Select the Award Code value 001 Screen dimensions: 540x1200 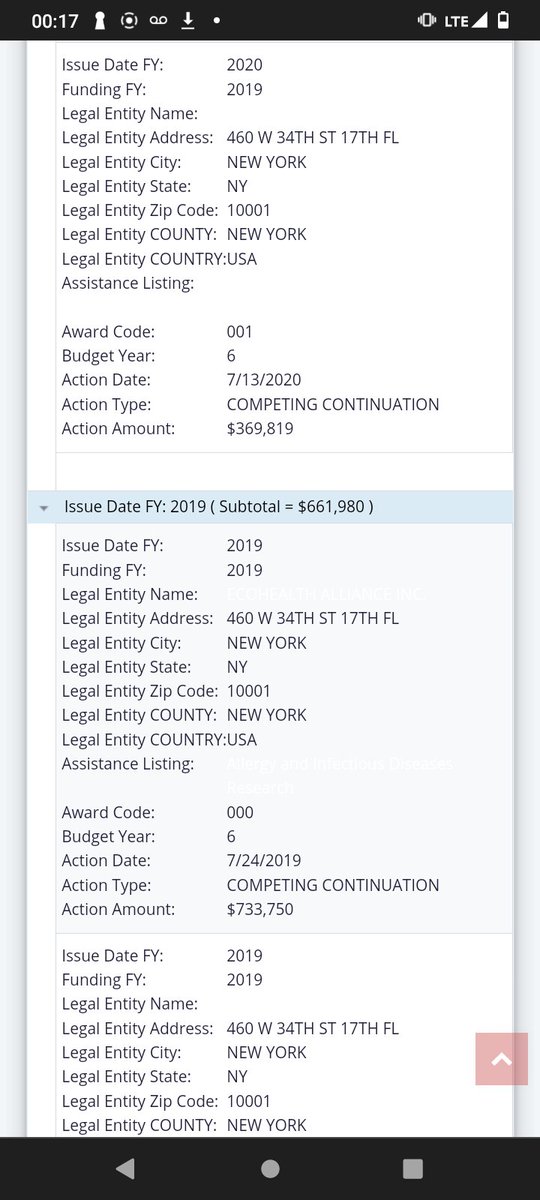coord(240,332)
